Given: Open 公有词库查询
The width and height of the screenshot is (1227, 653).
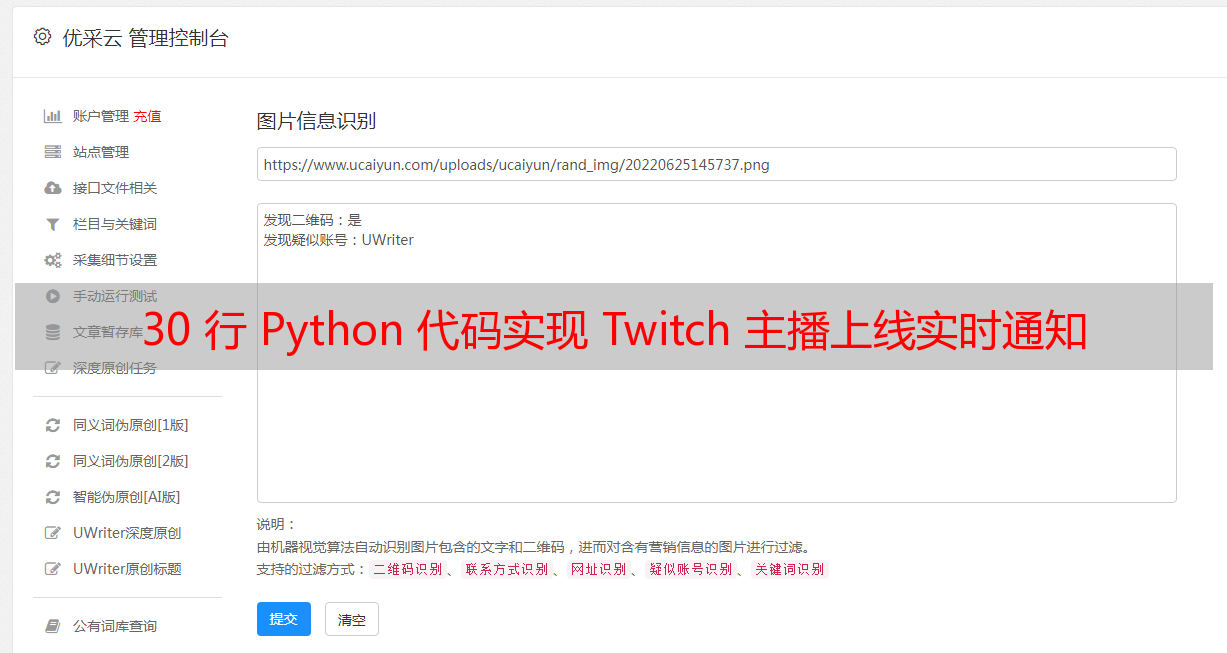Looking at the screenshot, I should coord(115,626).
